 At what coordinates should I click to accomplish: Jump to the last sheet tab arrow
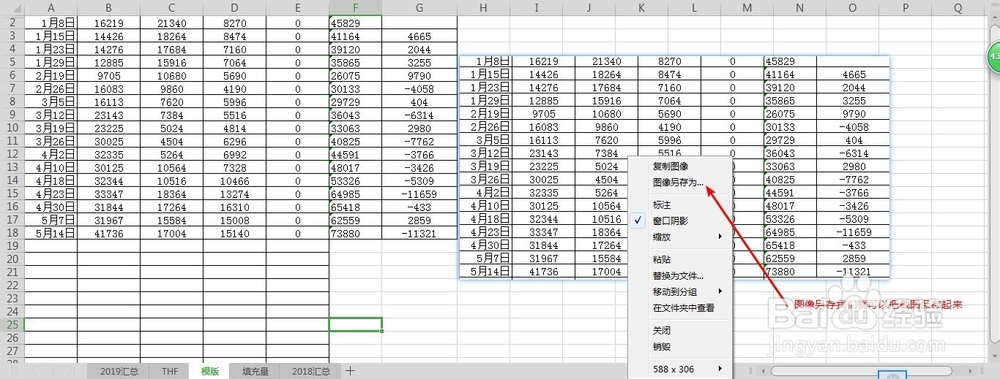click(x=71, y=371)
